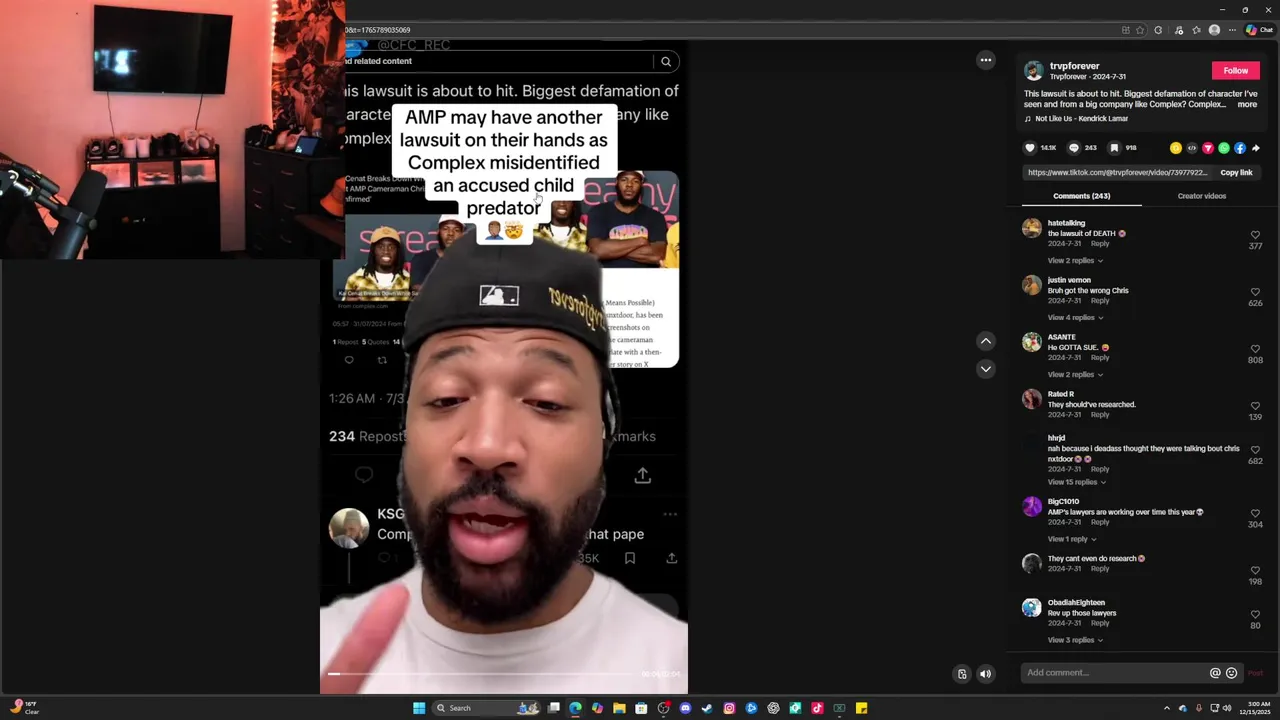Open the browser settings and more menu

tap(1232, 30)
